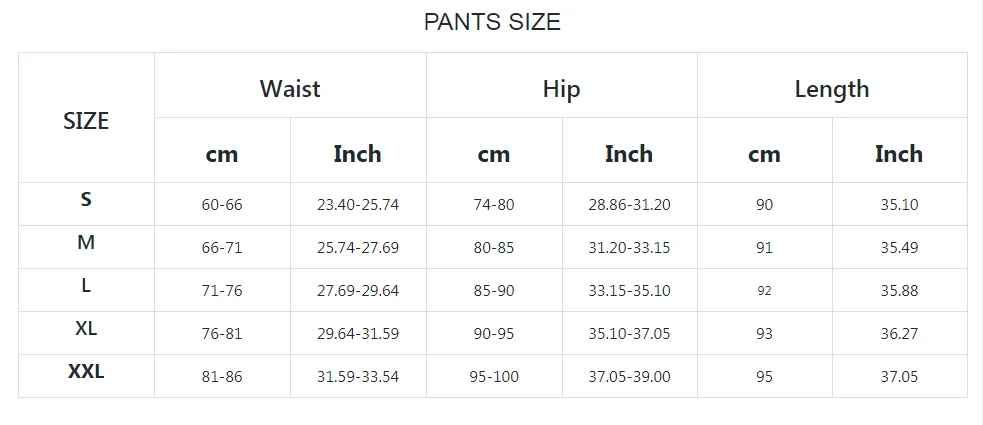The height and width of the screenshot is (425, 983).
Task: Select the SIZE header cell
Action: tap(87, 118)
